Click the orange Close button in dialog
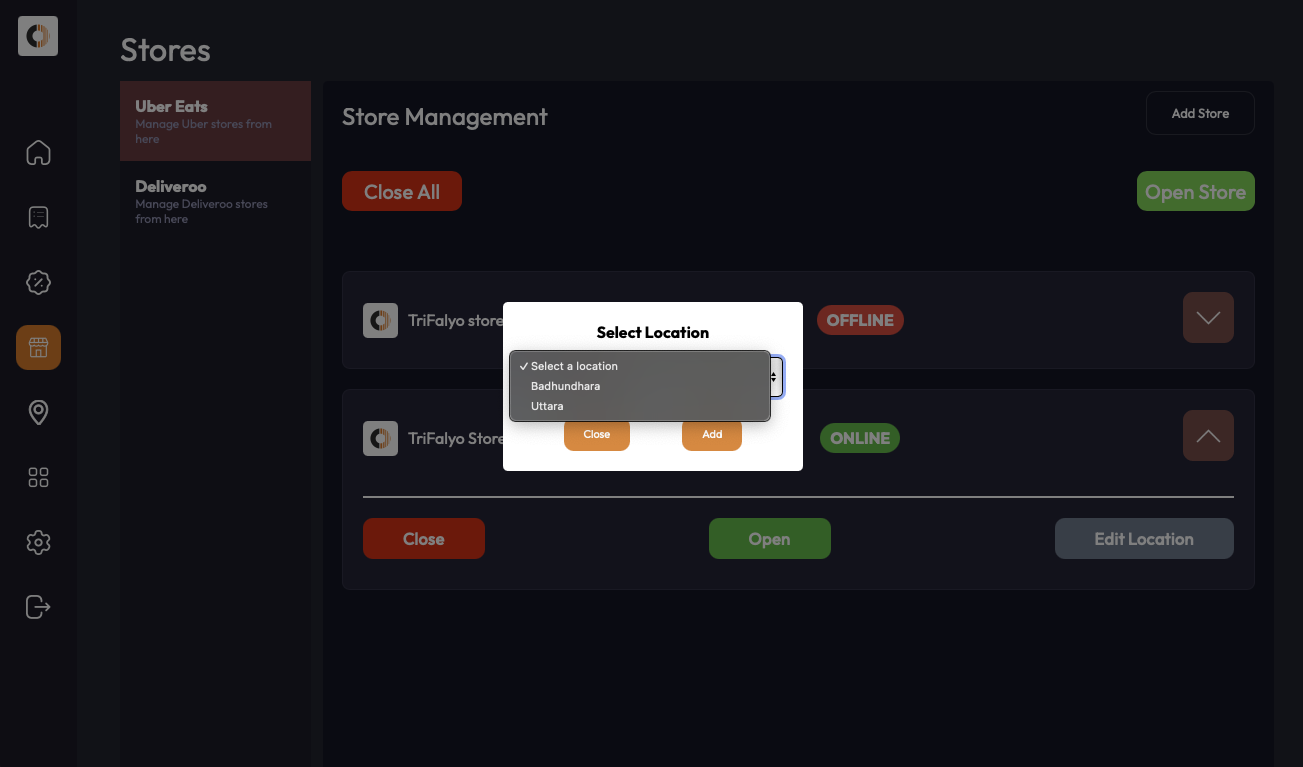Image resolution: width=1303 pixels, height=767 pixels. click(x=597, y=435)
